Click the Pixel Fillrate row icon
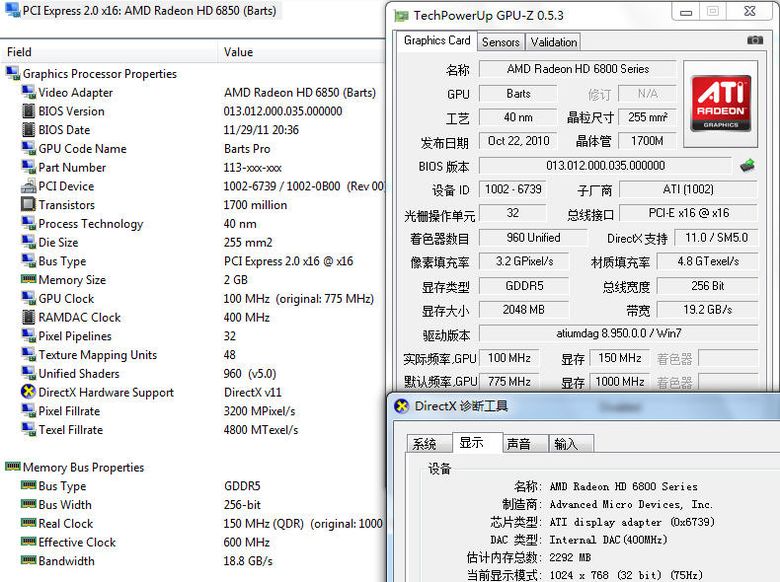780x582 pixels. coord(28,410)
